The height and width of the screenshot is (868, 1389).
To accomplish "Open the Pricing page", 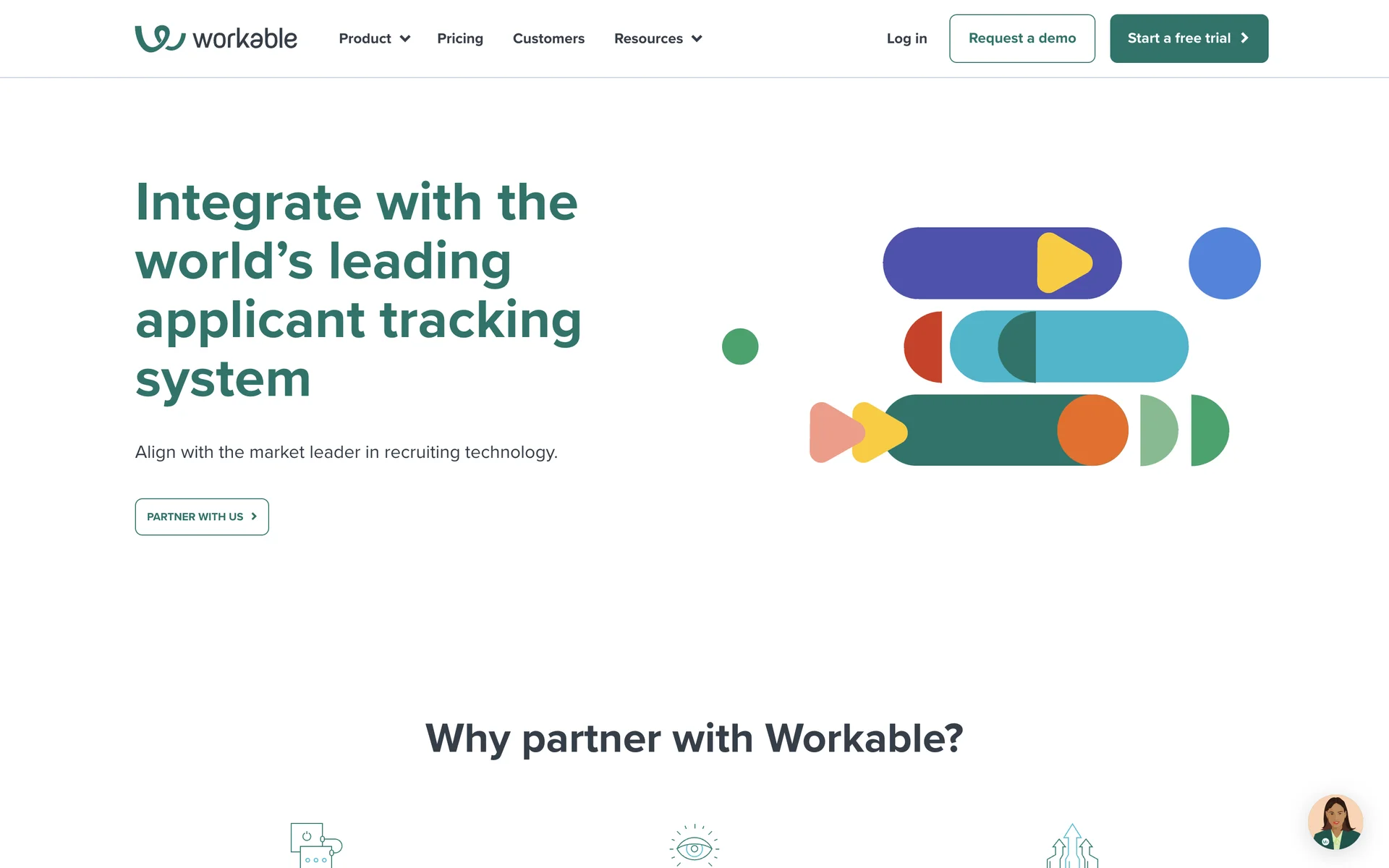I will [x=460, y=38].
